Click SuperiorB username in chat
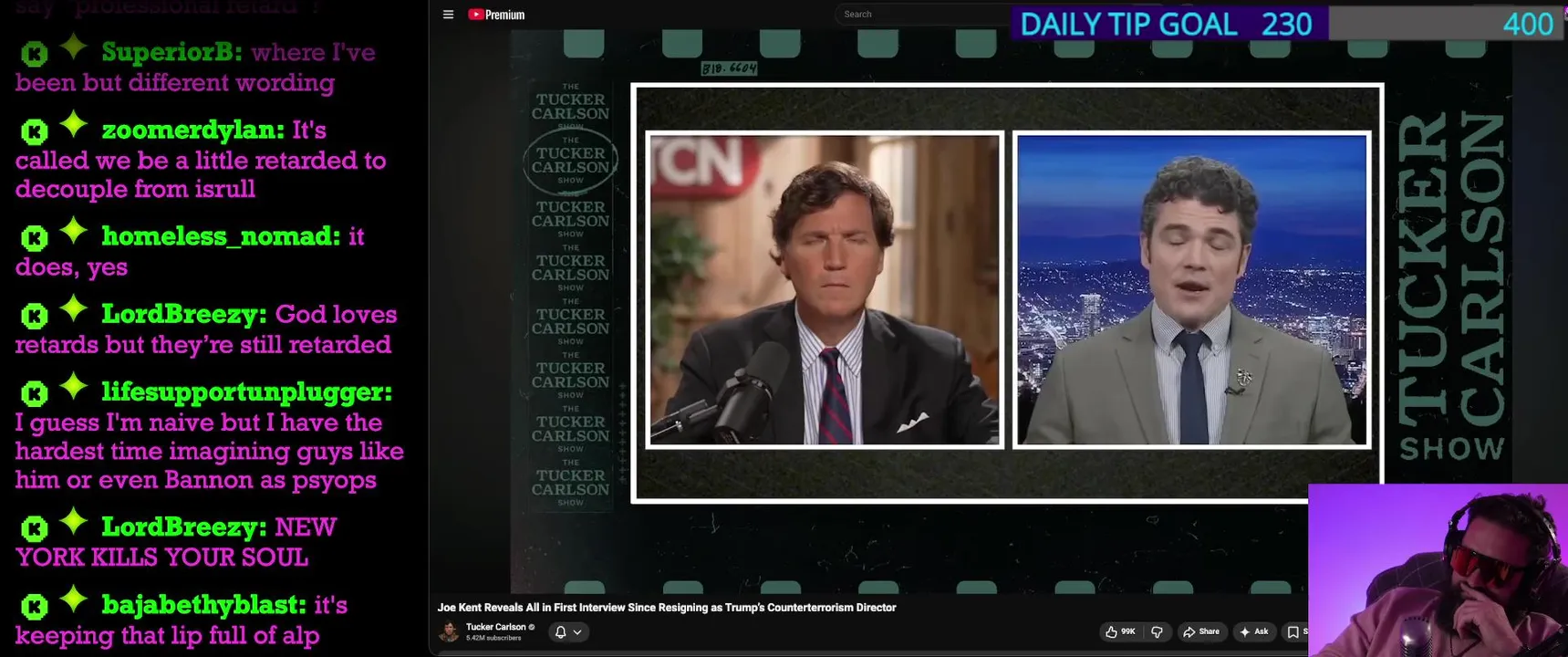This screenshot has height=657, width=1568. coord(171,52)
